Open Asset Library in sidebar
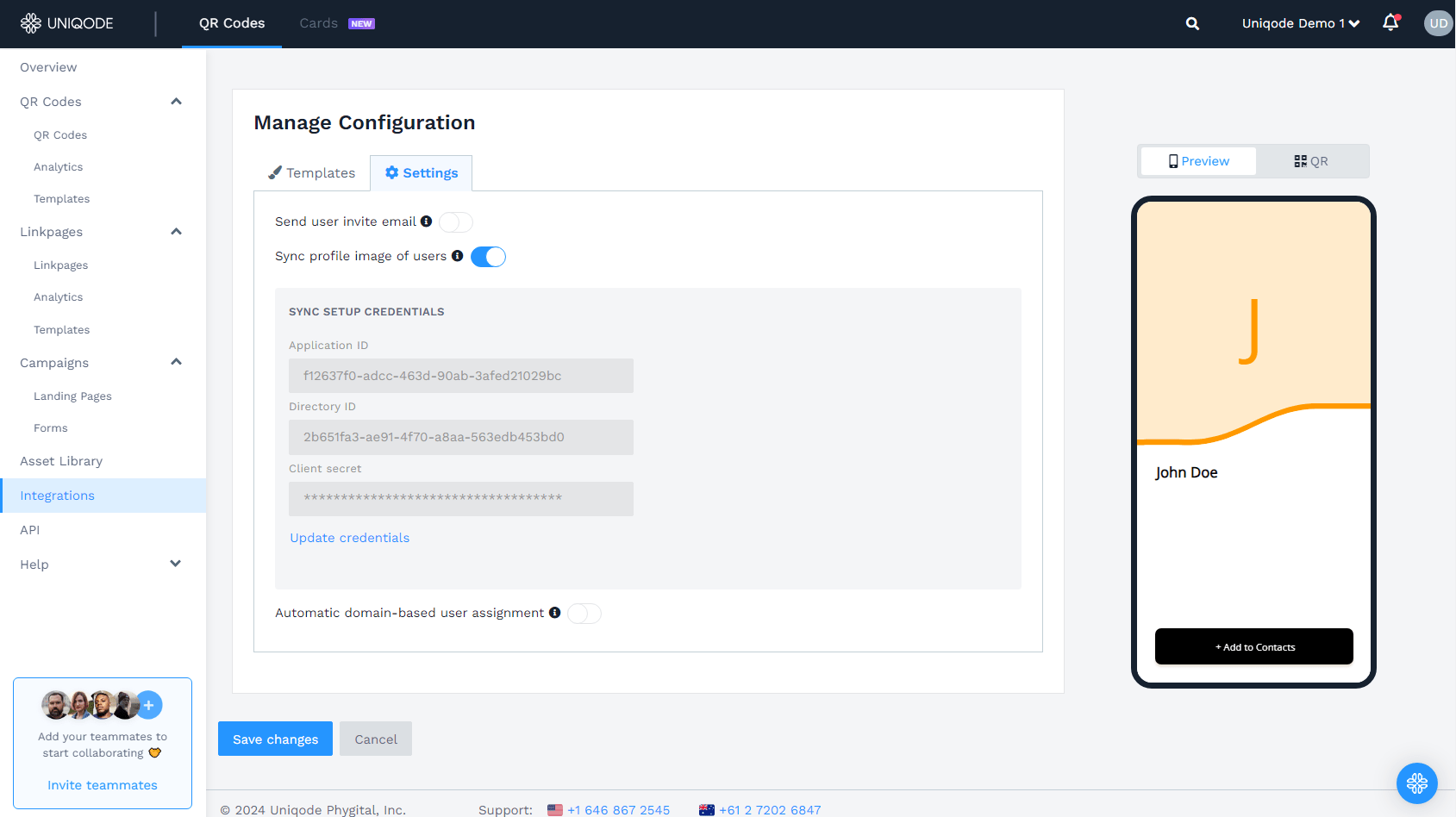 (61, 461)
